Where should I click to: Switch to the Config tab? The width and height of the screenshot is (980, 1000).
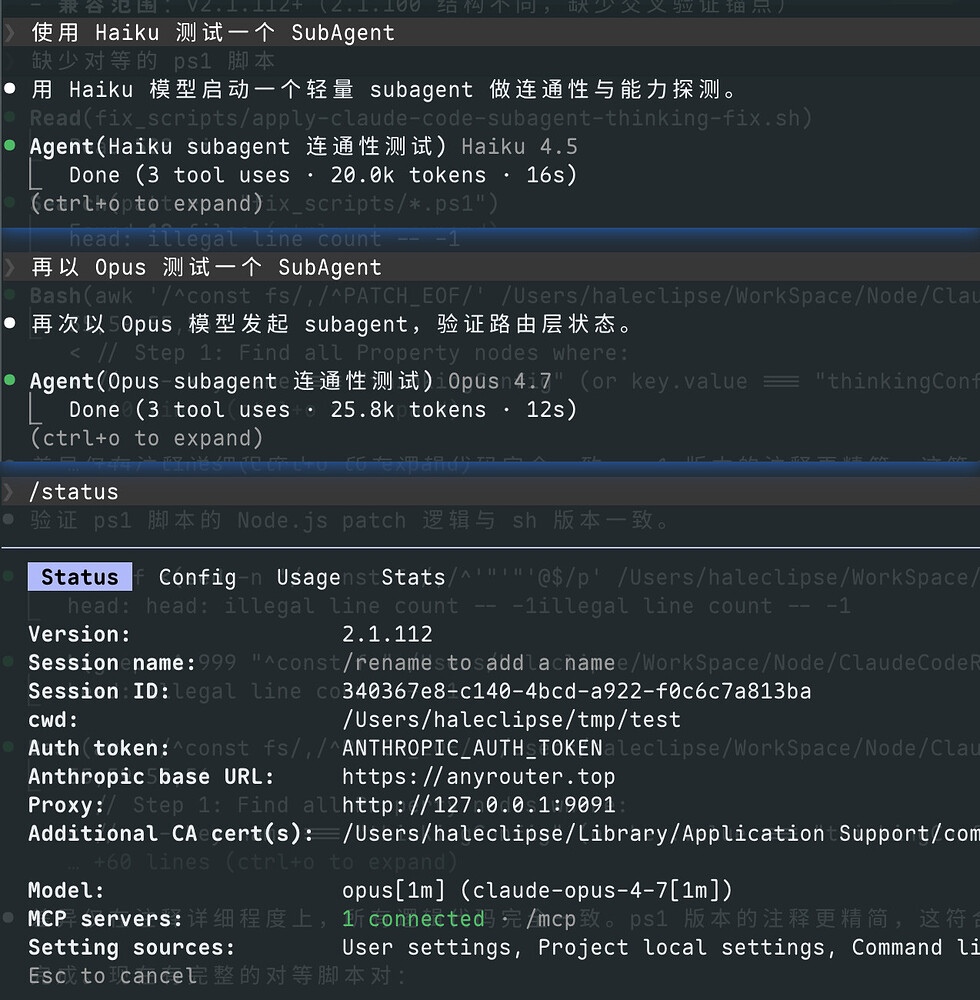[197, 577]
